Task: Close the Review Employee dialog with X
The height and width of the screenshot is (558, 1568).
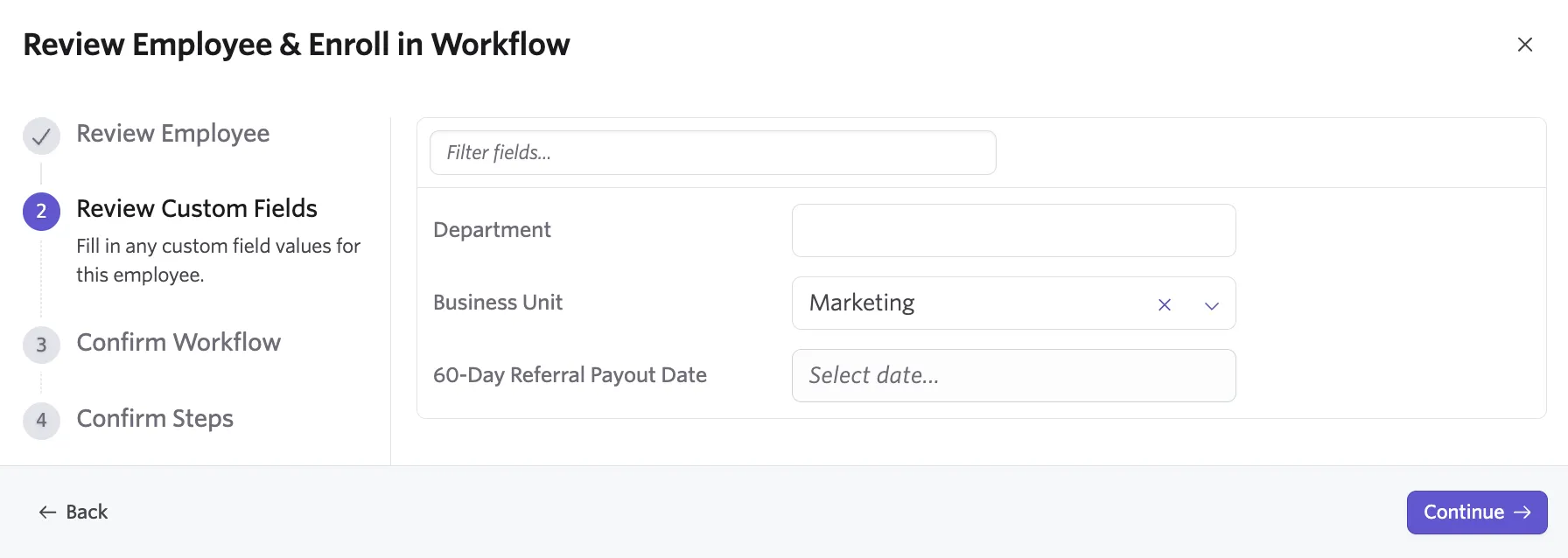Action: tap(1524, 45)
